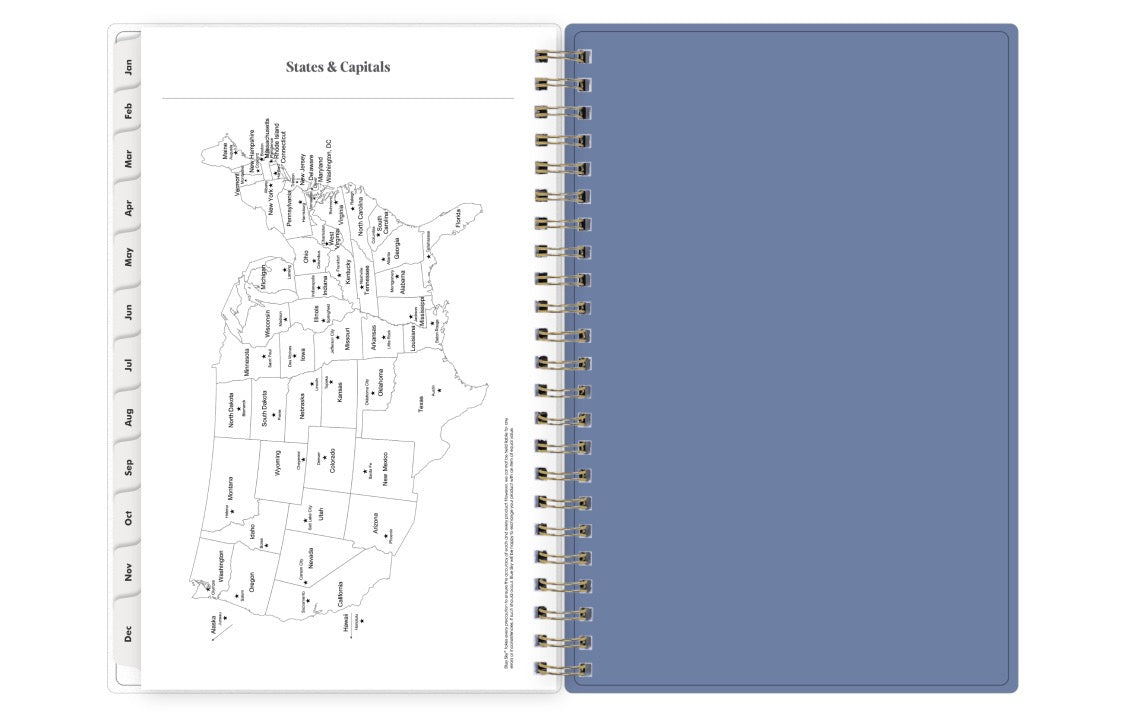Viewport: 1125px width, 725px height.
Task: Select Texas on the map
Action: (422, 405)
